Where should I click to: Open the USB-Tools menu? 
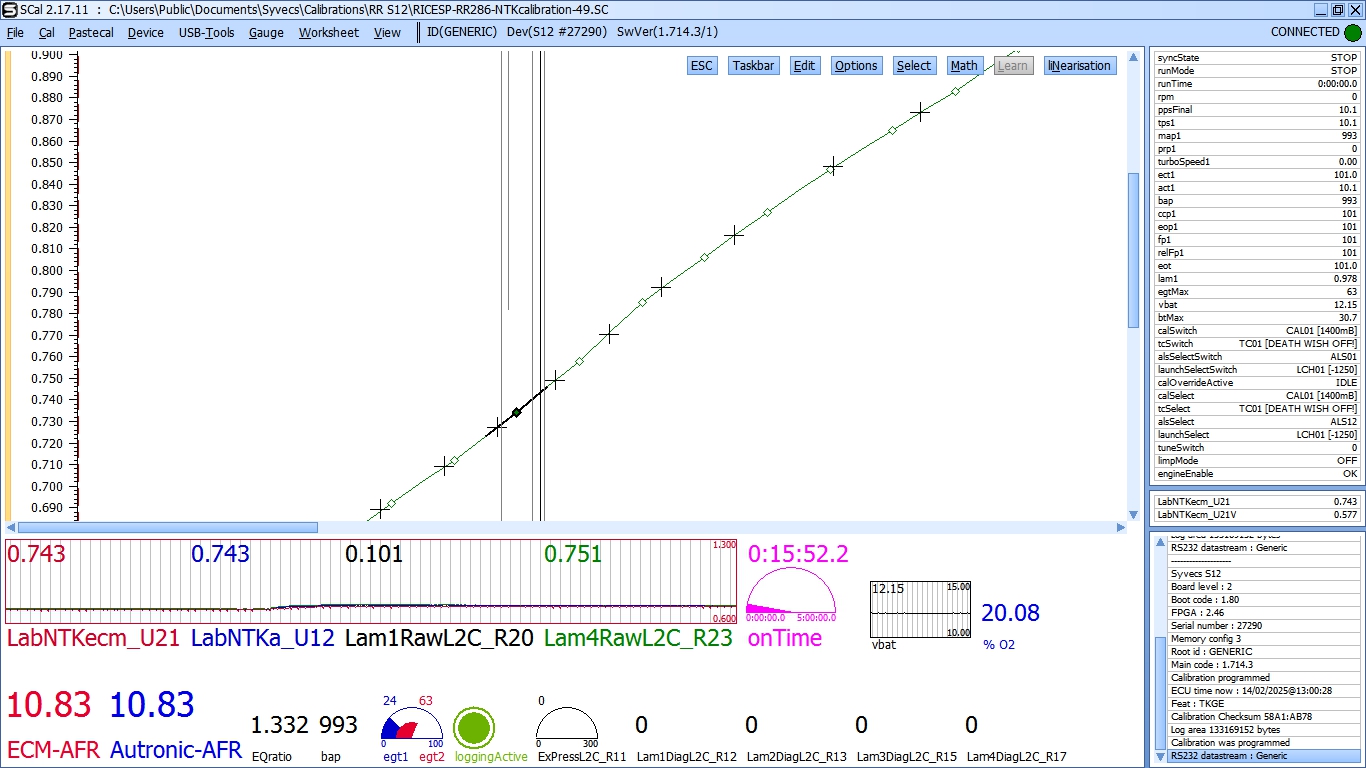(x=206, y=32)
